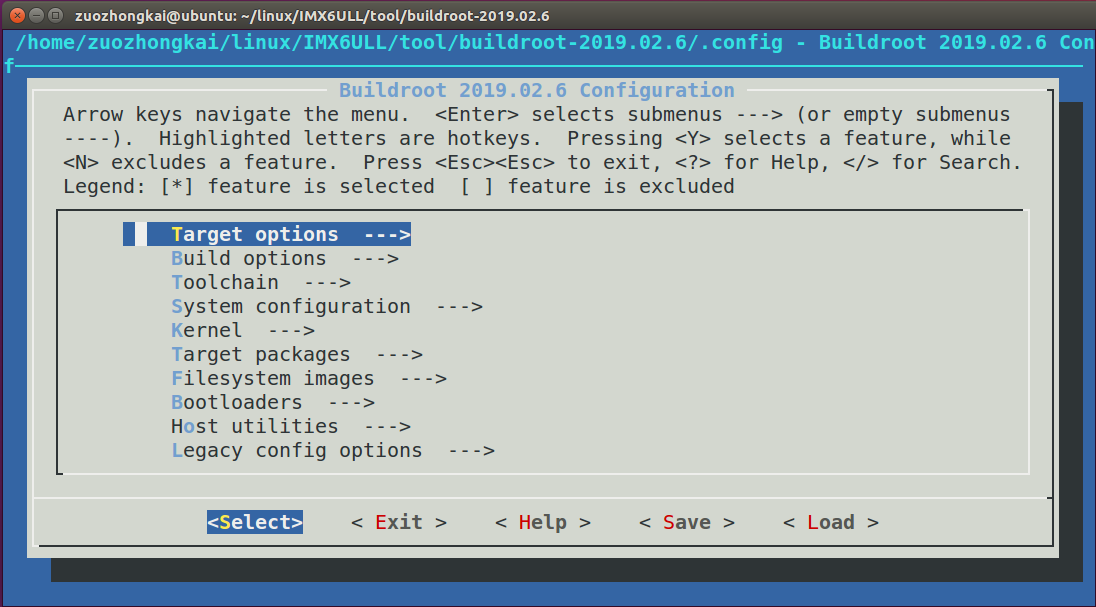Click the < Load > button
This screenshot has height=607, width=1096.
[831, 522]
